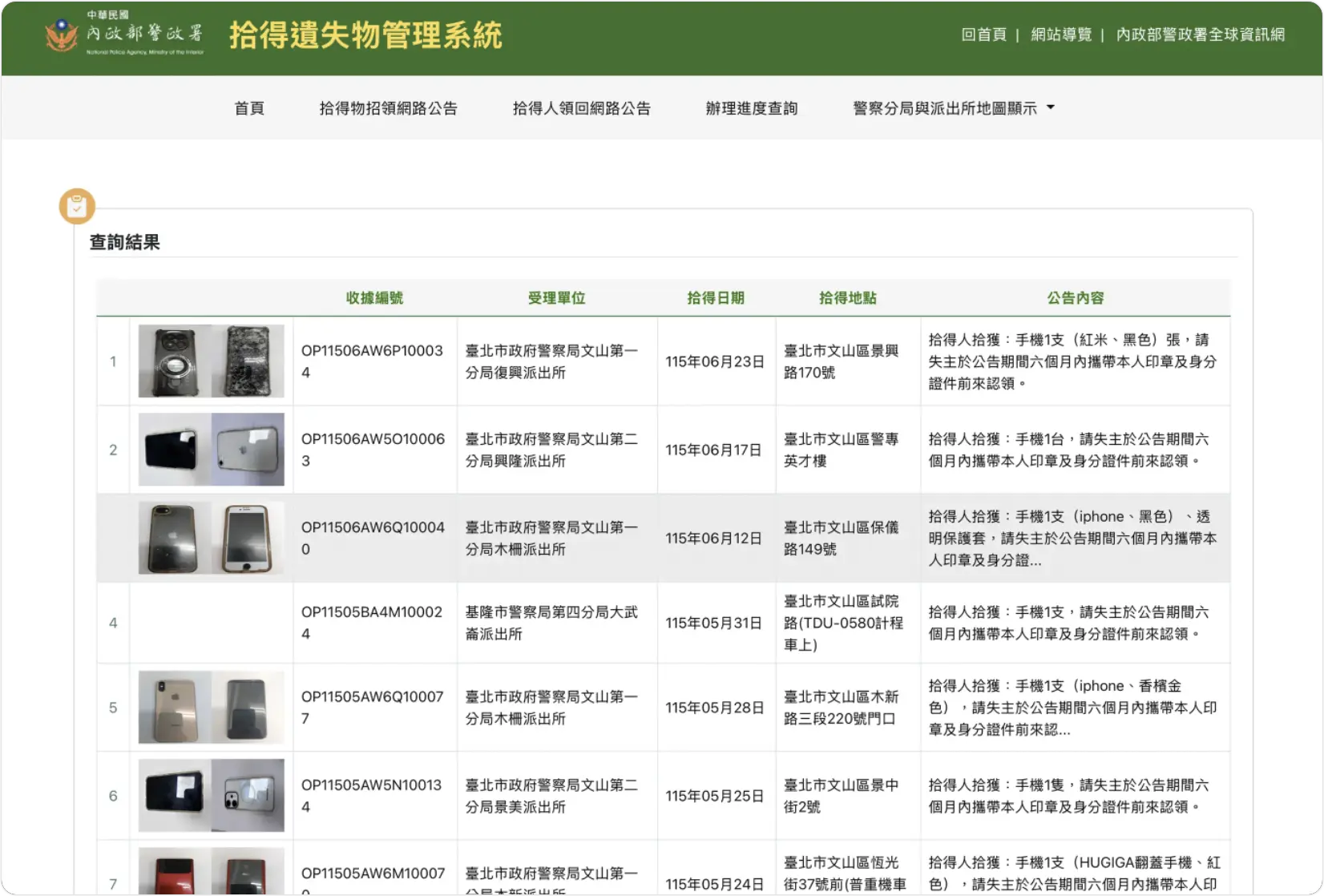Image resolution: width=1324 pixels, height=896 pixels.
Task: Click location 臺北市文山區保儀路149號
Action: point(842,538)
